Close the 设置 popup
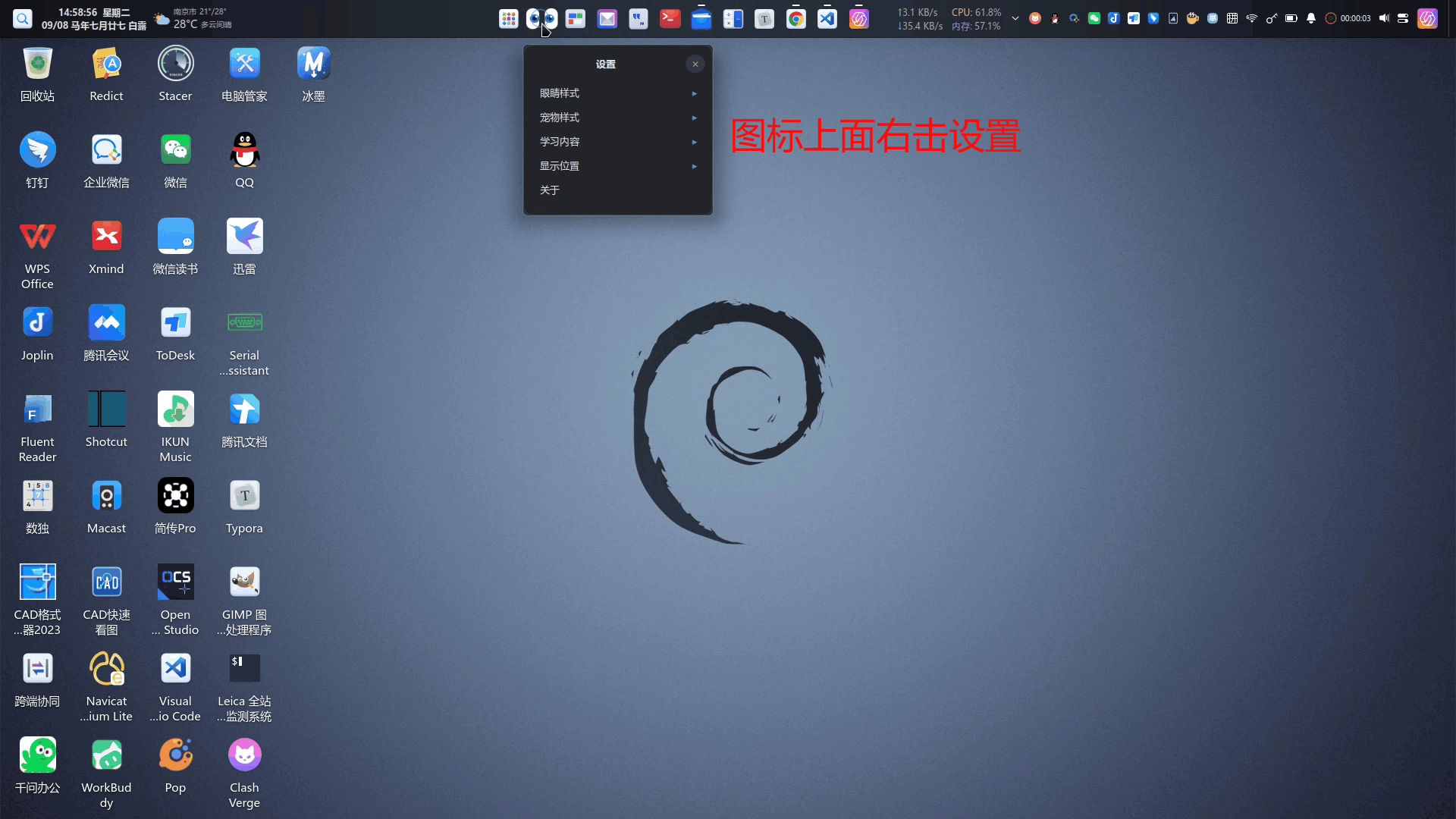This screenshot has width=1456, height=819. pos(695,64)
